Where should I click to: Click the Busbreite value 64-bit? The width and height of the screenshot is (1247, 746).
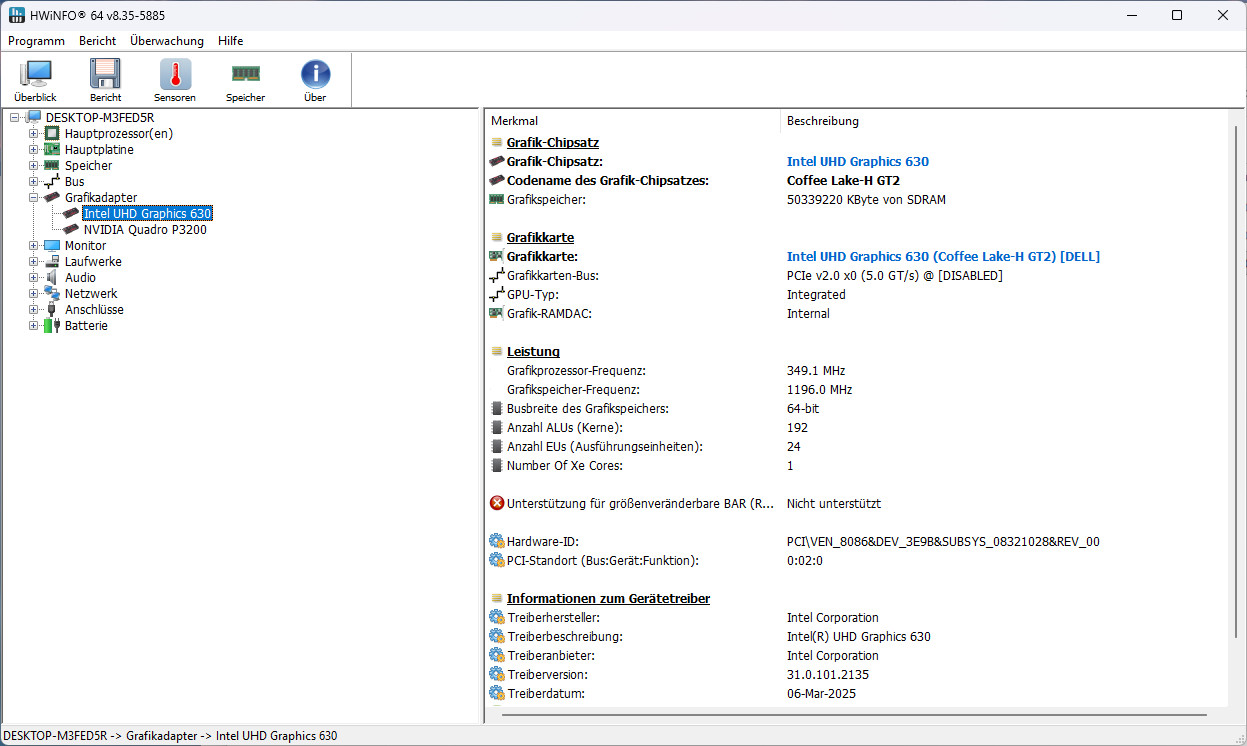coord(803,409)
